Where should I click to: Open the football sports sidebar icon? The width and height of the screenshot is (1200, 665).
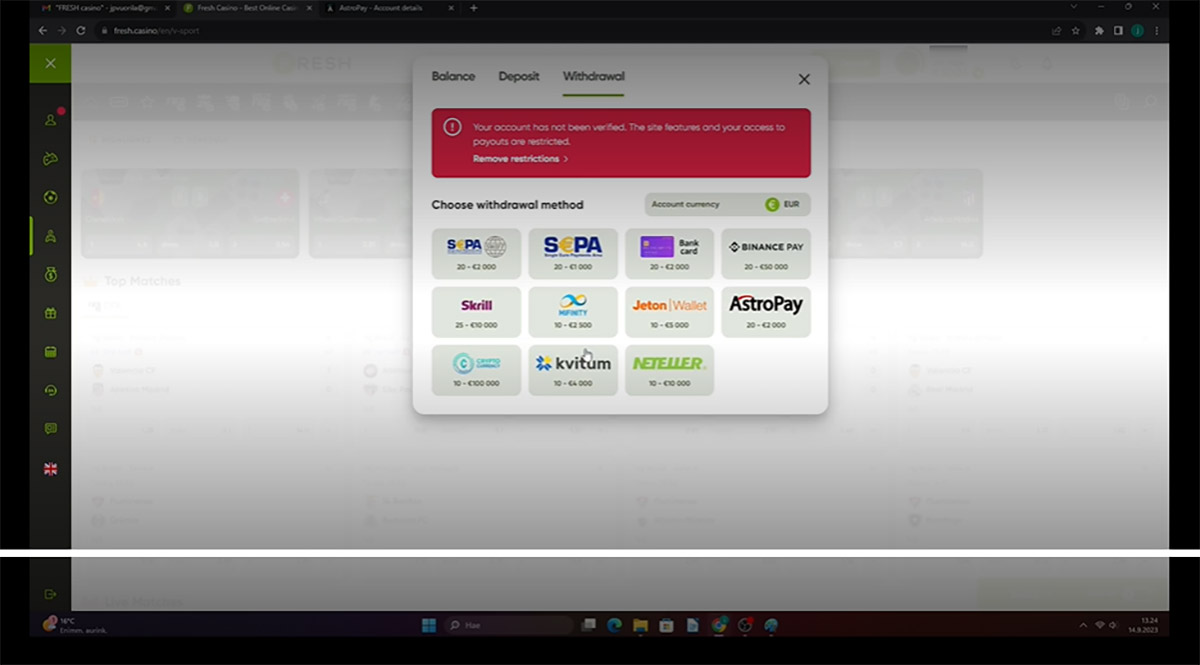[x=50, y=197]
